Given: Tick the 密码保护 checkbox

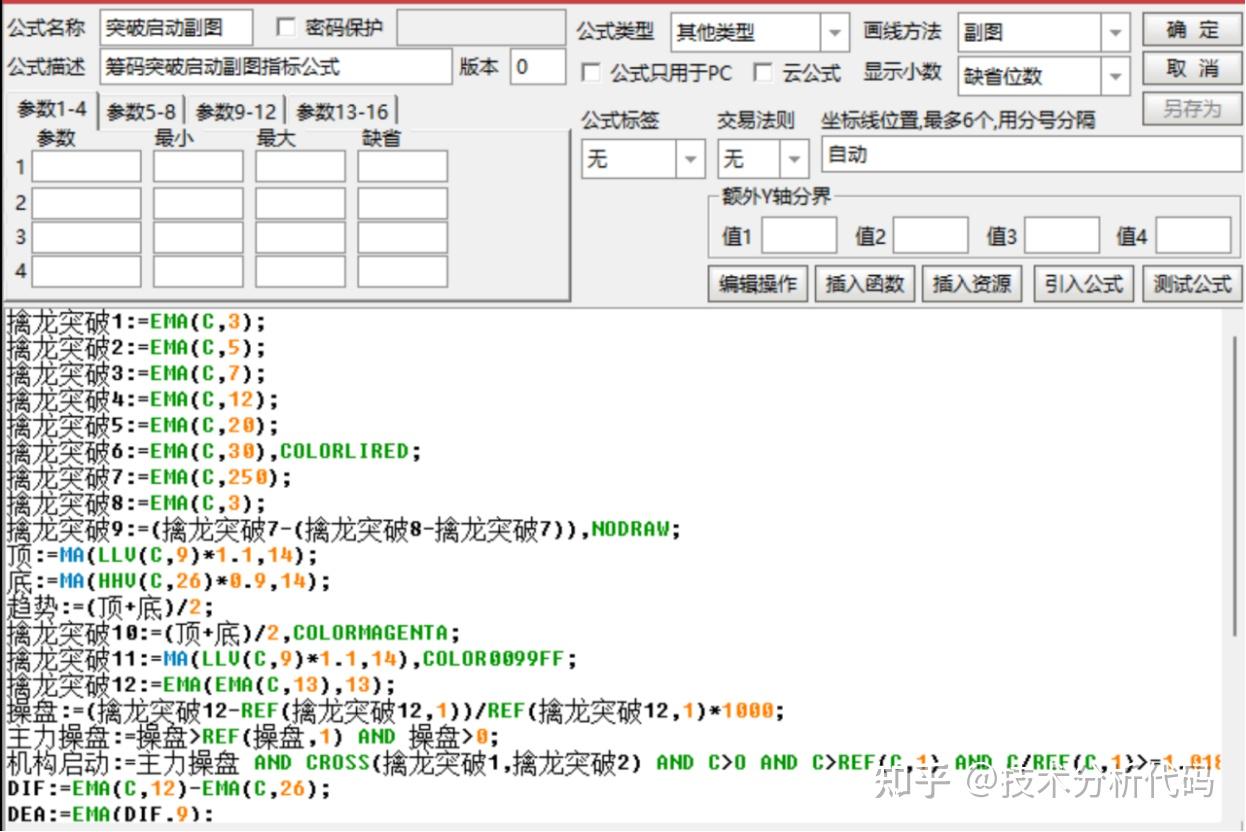Looking at the screenshot, I should pos(285,27).
